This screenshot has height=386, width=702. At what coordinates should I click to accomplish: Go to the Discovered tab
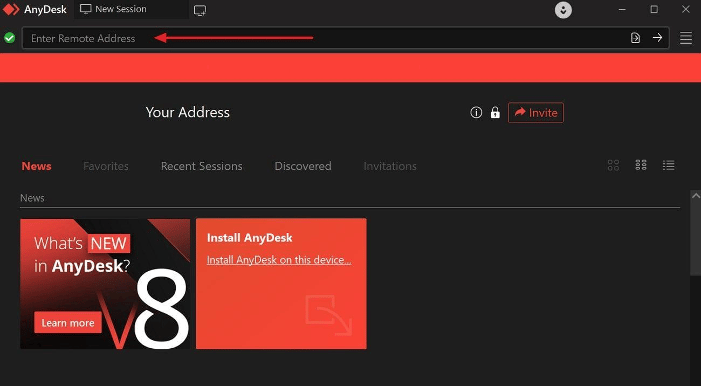click(303, 166)
